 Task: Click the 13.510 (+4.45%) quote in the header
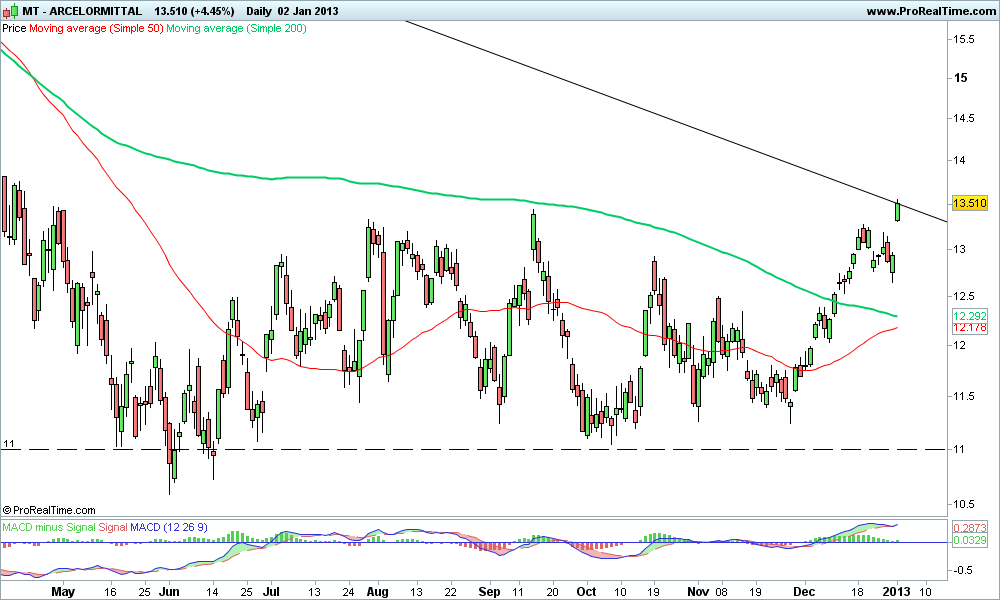point(195,11)
